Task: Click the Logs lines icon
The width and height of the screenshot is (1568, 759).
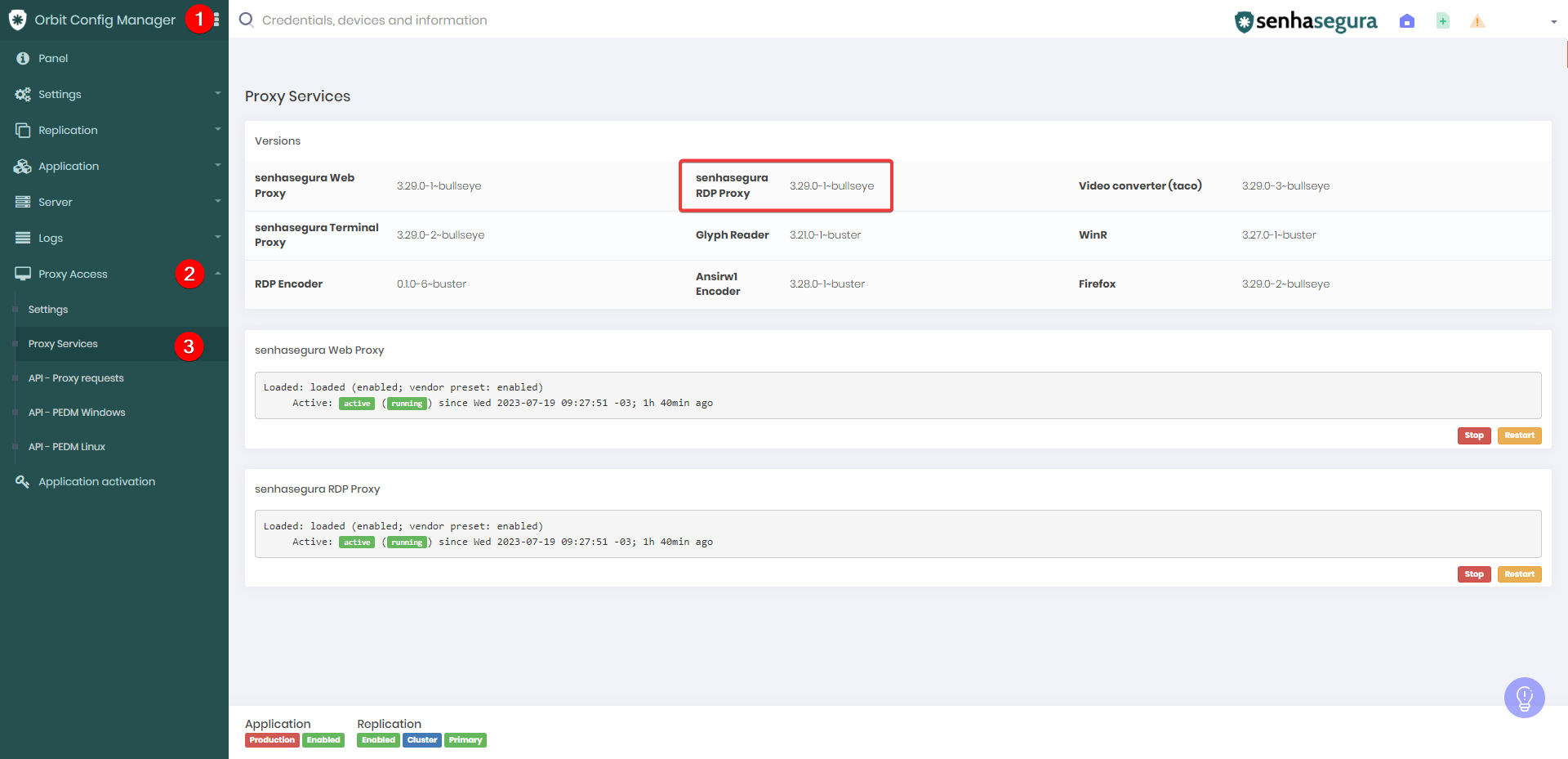Action: 23,238
